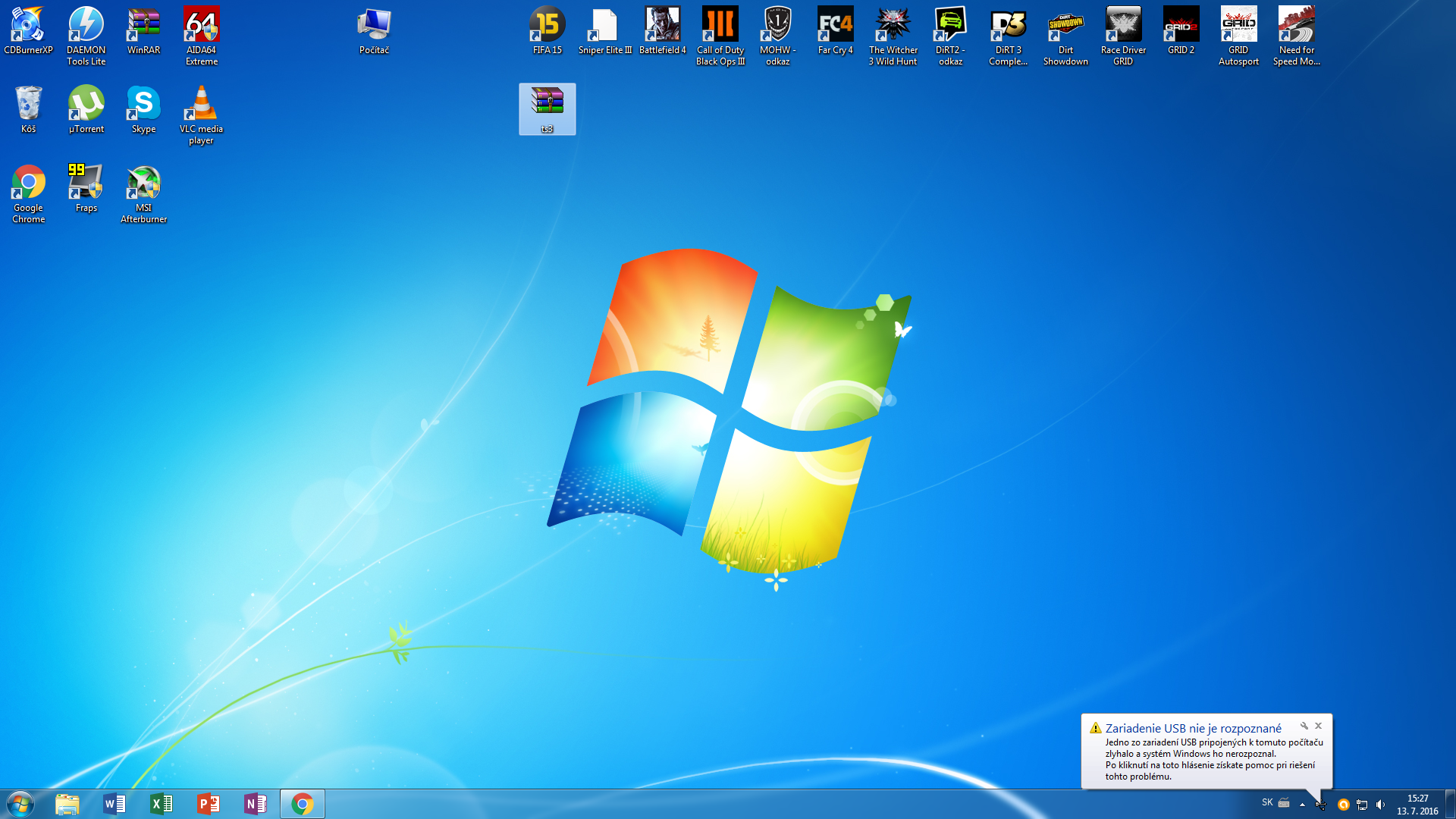Select the Skype desktop shortcut

click(143, 110)
